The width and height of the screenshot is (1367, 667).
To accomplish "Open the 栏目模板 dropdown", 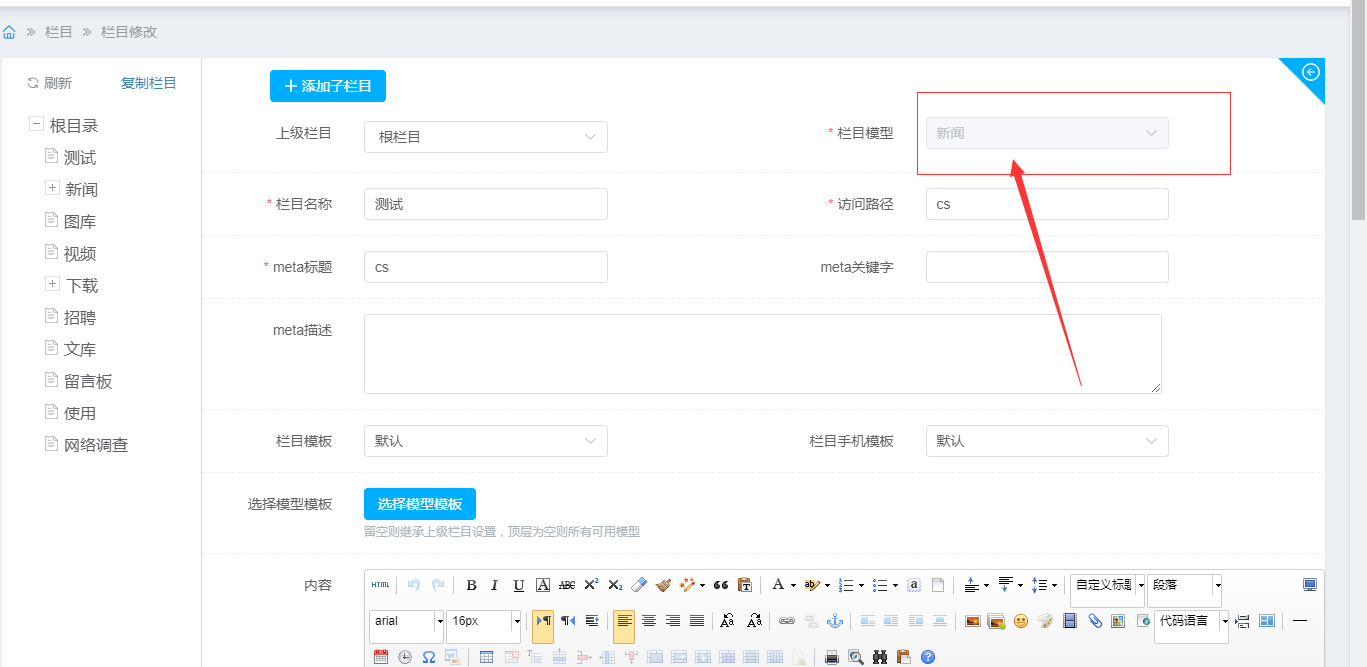I will coord(486,441).
